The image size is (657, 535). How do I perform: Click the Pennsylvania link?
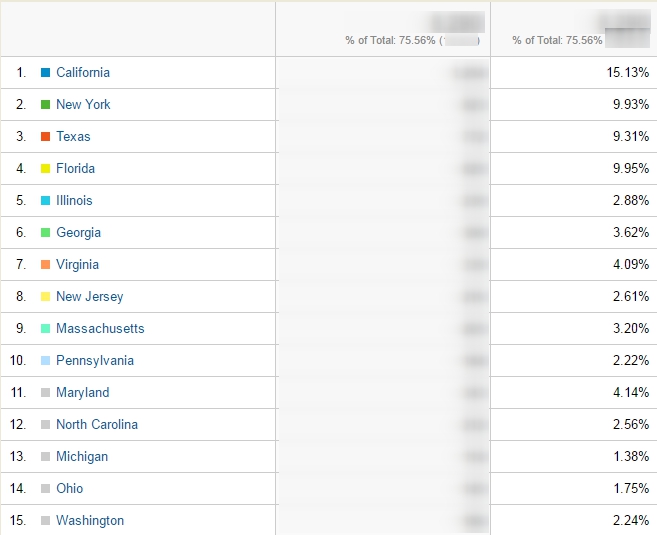[x=95, y=361]
